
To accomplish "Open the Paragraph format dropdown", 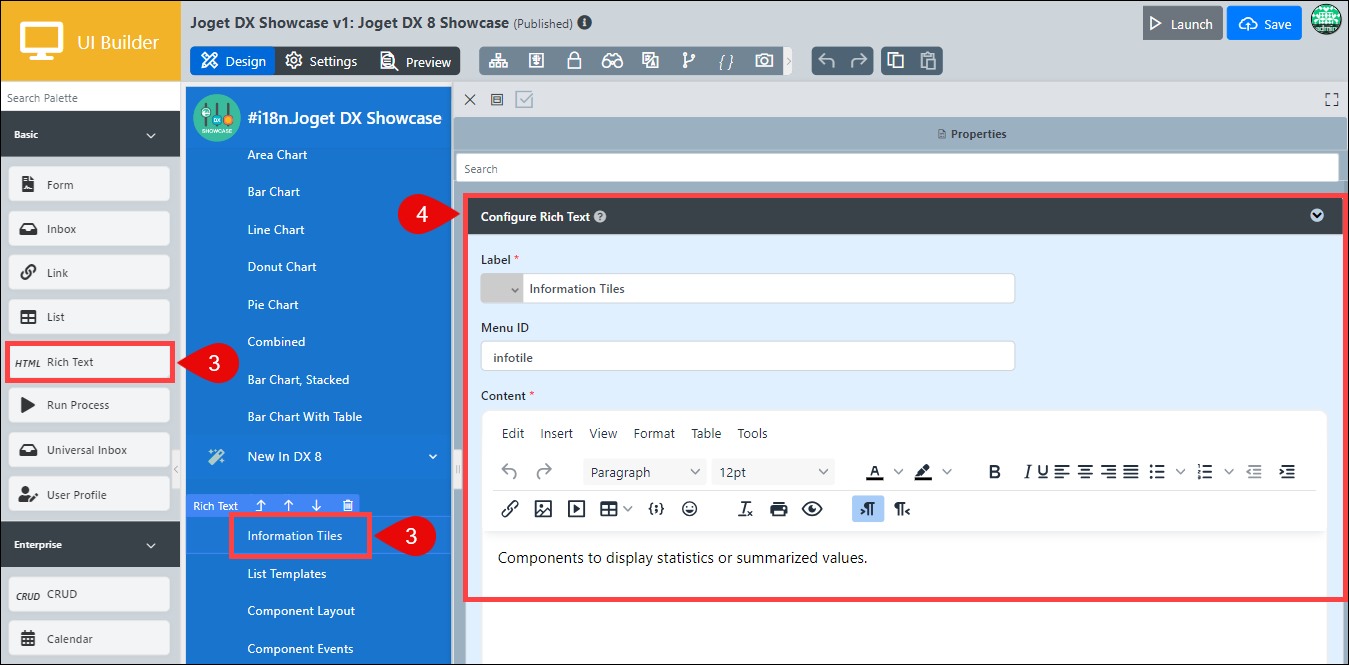I will [x=644, y=472].
